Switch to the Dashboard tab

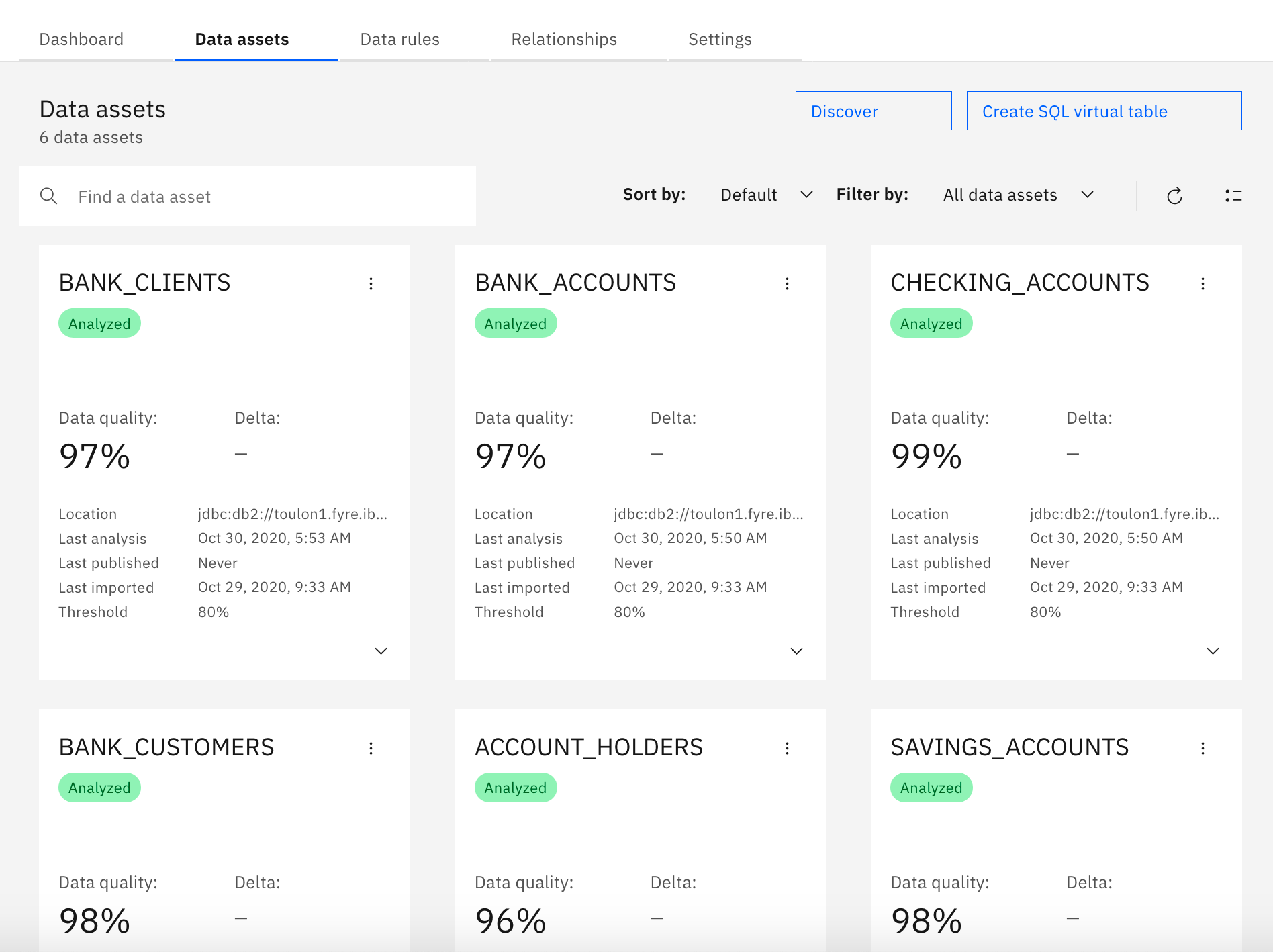tap(81, 39)
